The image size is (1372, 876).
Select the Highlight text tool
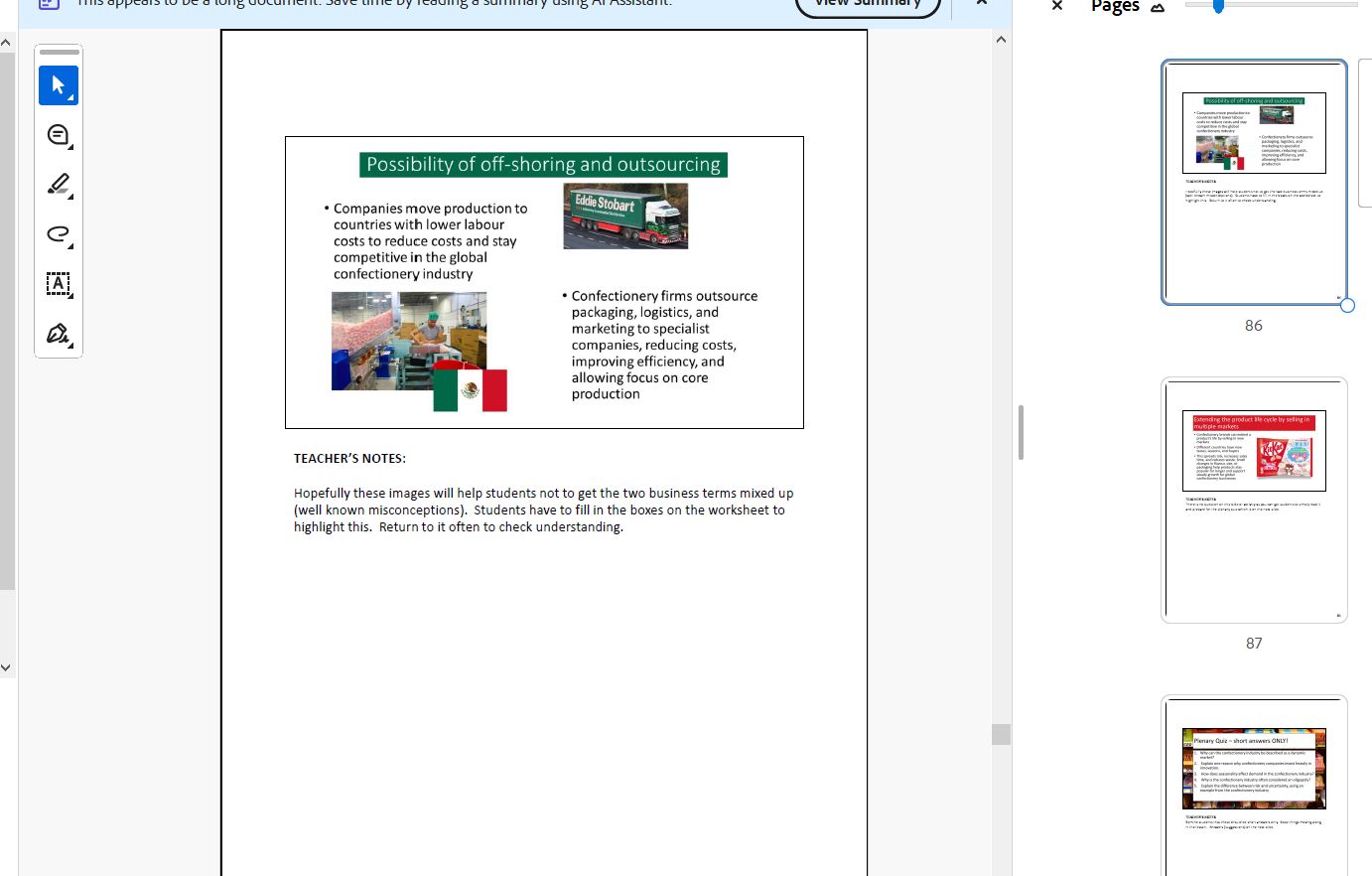(x=56, y=183)
